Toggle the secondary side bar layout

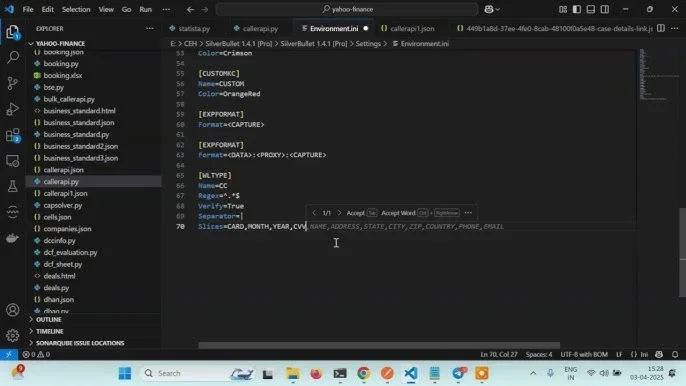click(x=605, y=9)
